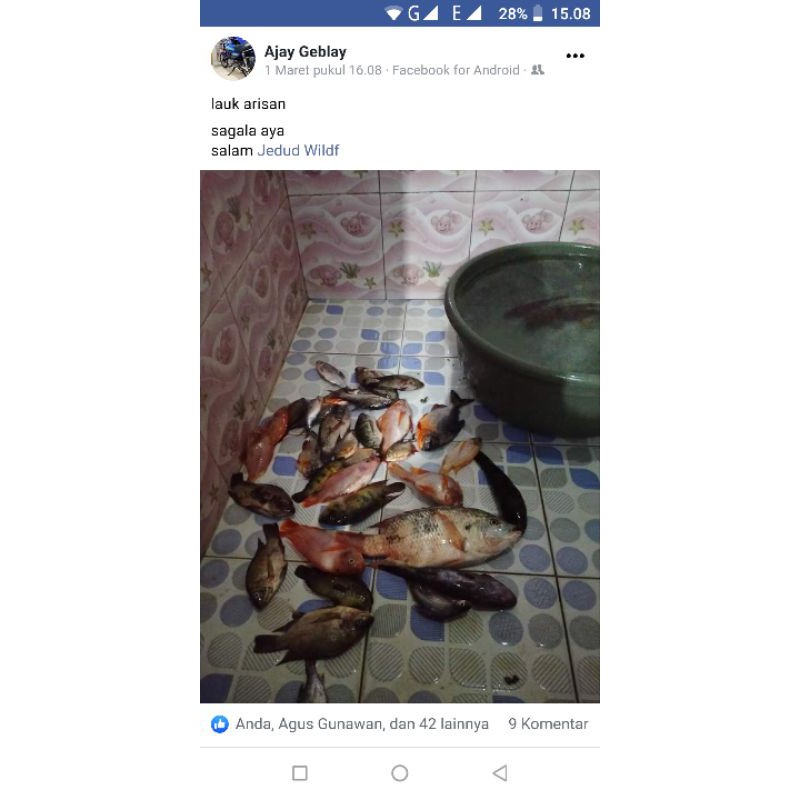Open the fish photo in full view
This screenshot has height=800, width=800.
pos(399,436)
